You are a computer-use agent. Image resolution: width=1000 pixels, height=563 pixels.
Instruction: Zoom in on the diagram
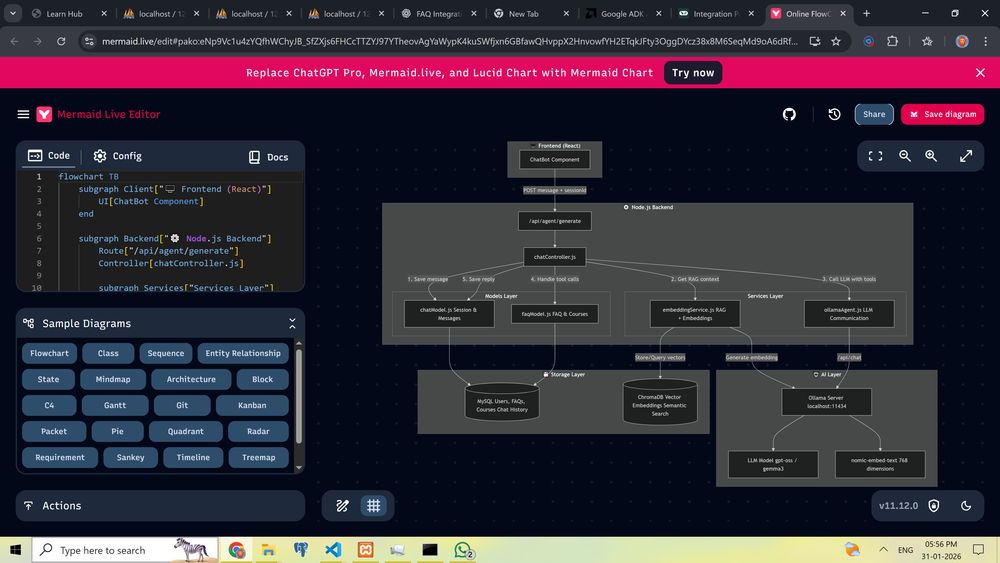(931, 156)
